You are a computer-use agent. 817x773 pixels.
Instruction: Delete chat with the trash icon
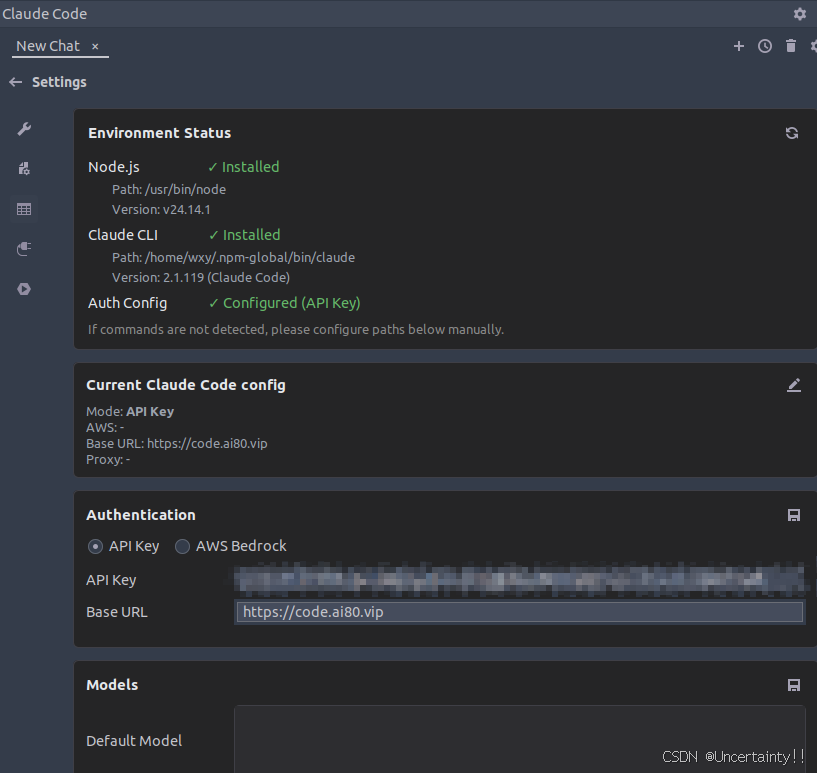pos(790,46)
